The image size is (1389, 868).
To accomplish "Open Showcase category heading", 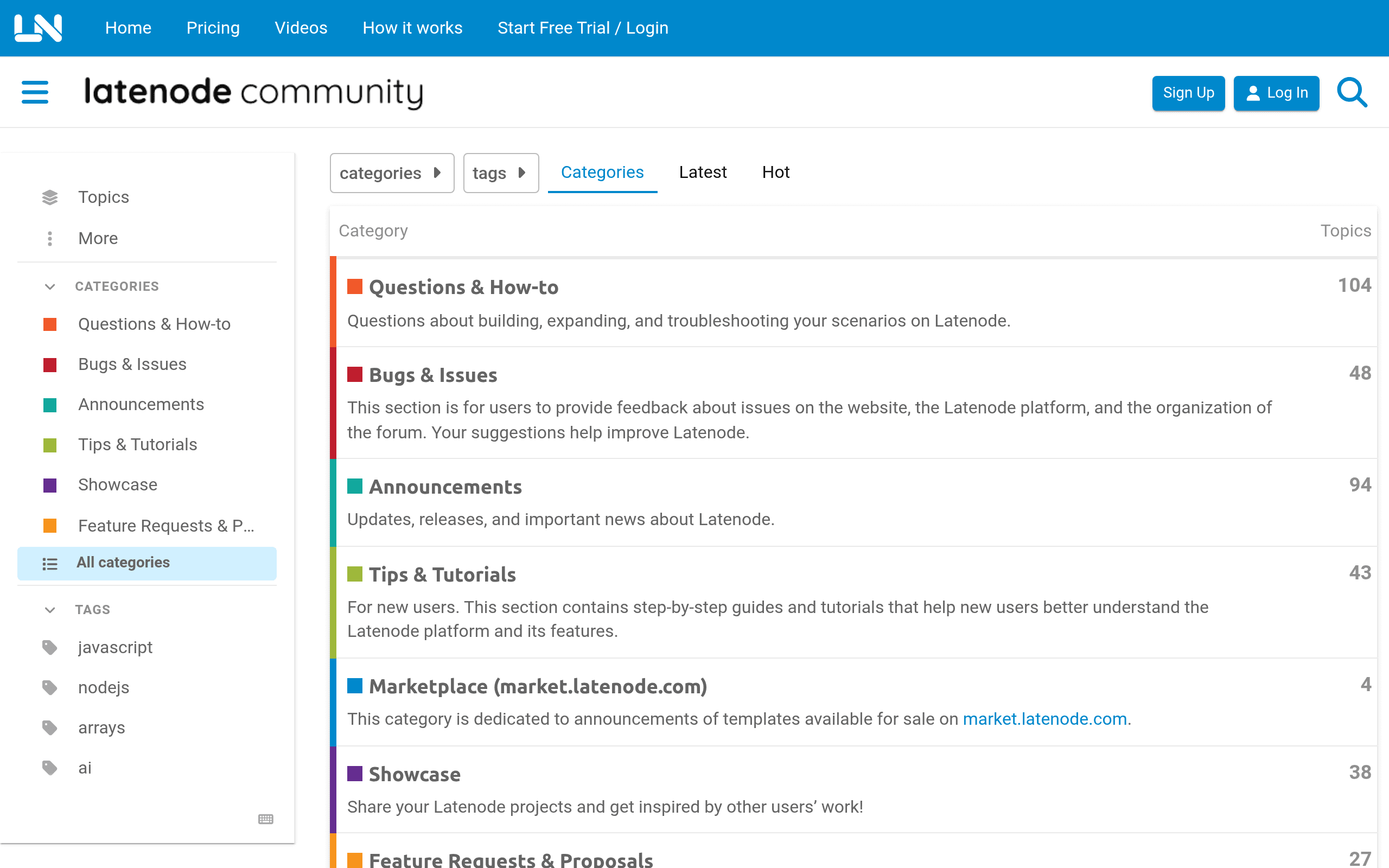I will click(x=415, y=774).
